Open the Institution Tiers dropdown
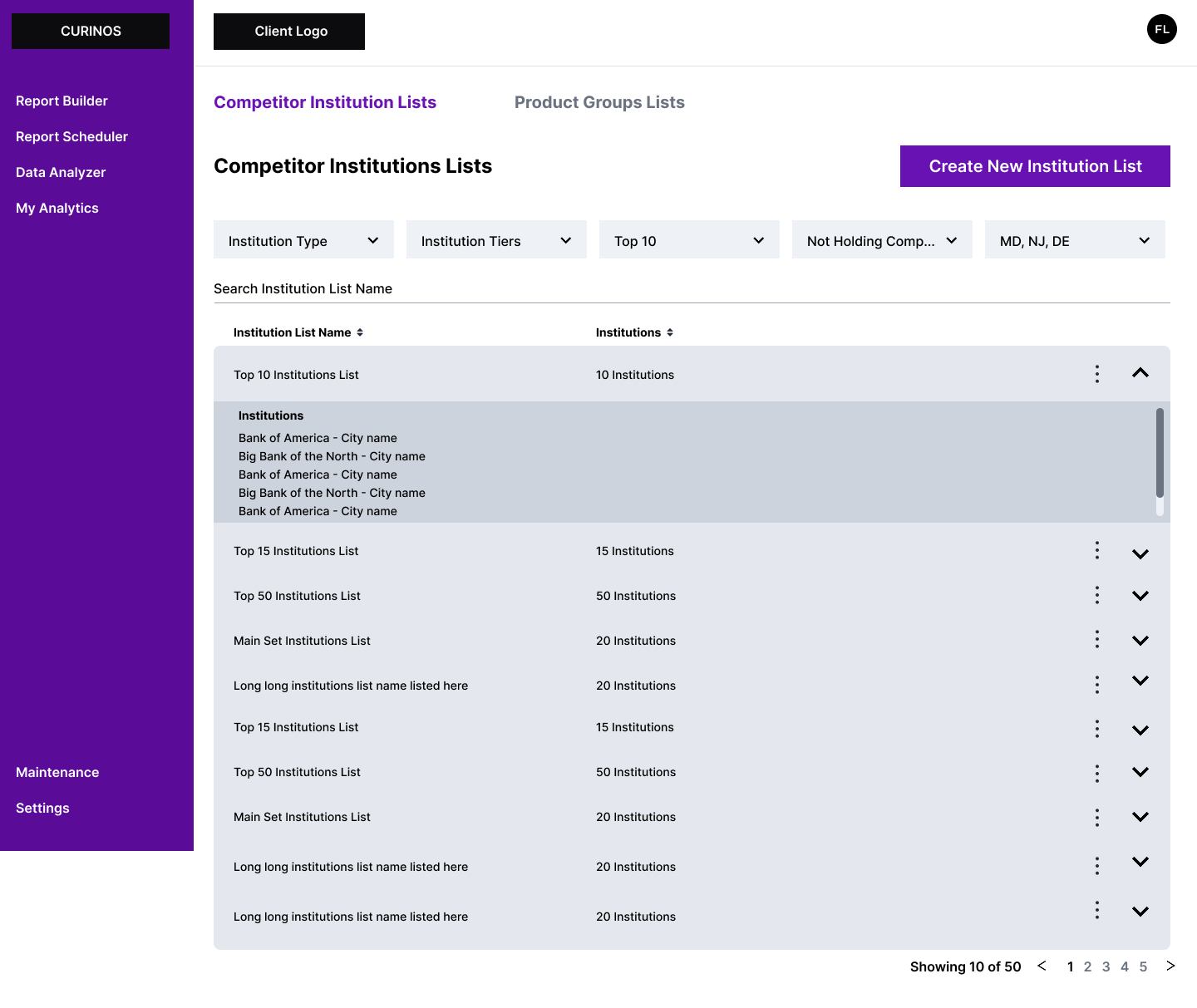 tap(496, 240)
